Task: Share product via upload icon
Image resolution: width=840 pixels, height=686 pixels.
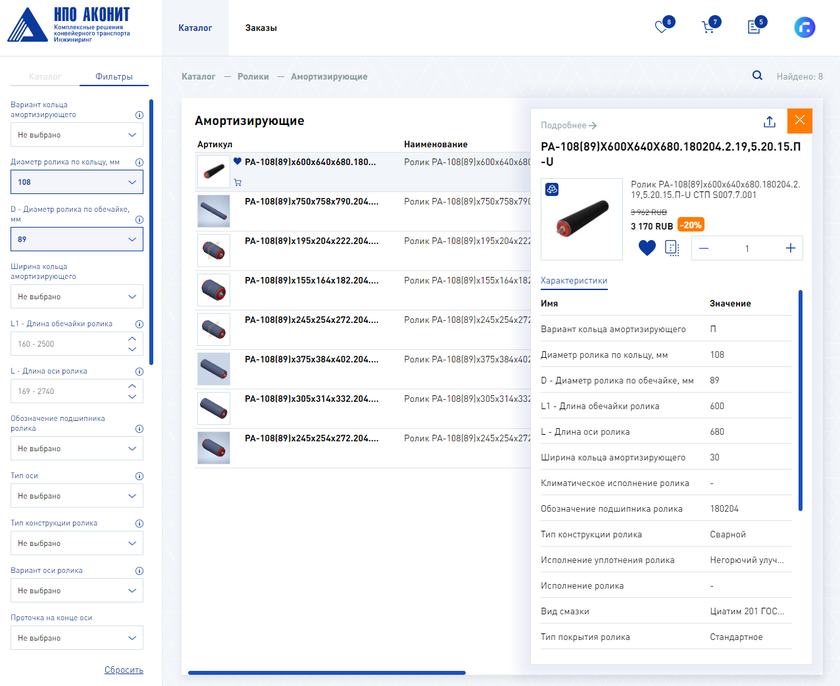Action: (769, 122)
